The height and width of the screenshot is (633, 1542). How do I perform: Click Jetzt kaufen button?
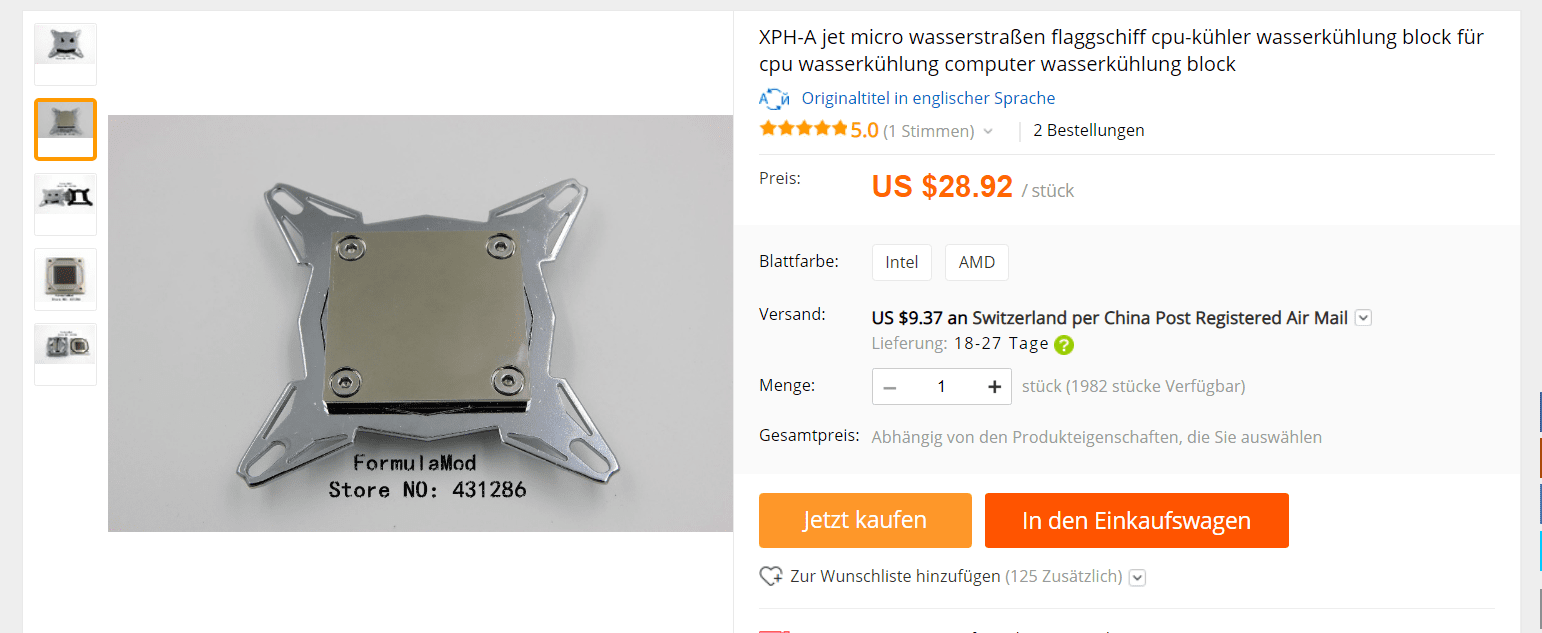pos(865,520)
